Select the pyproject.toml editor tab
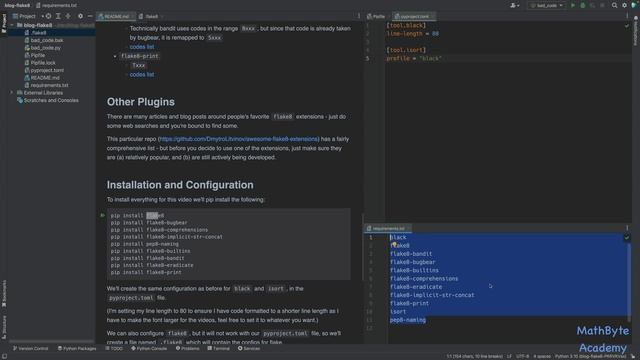Screen dimensions: 640x360 (413, 16)
